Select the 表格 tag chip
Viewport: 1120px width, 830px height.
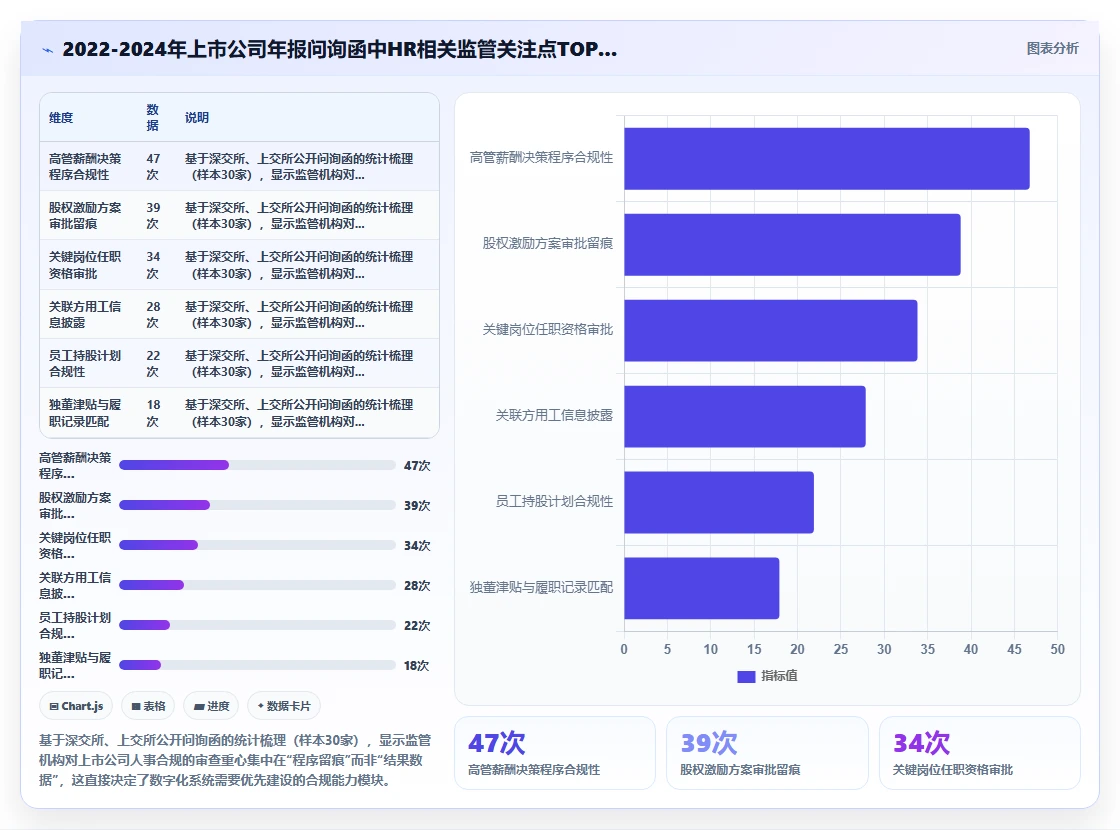tap(149, 706)
